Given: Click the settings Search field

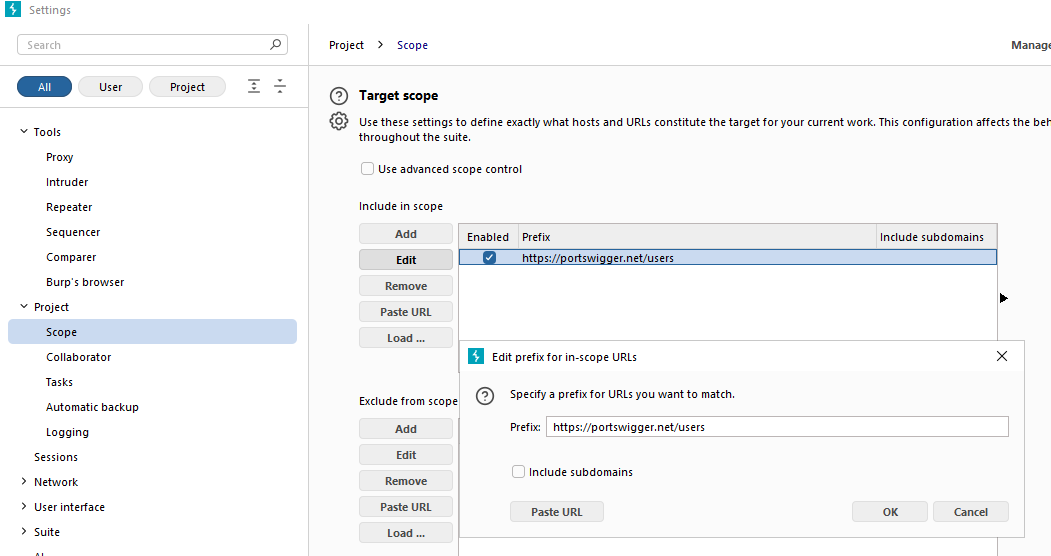Looking at the screenshot, I should (x=152, y=45).
